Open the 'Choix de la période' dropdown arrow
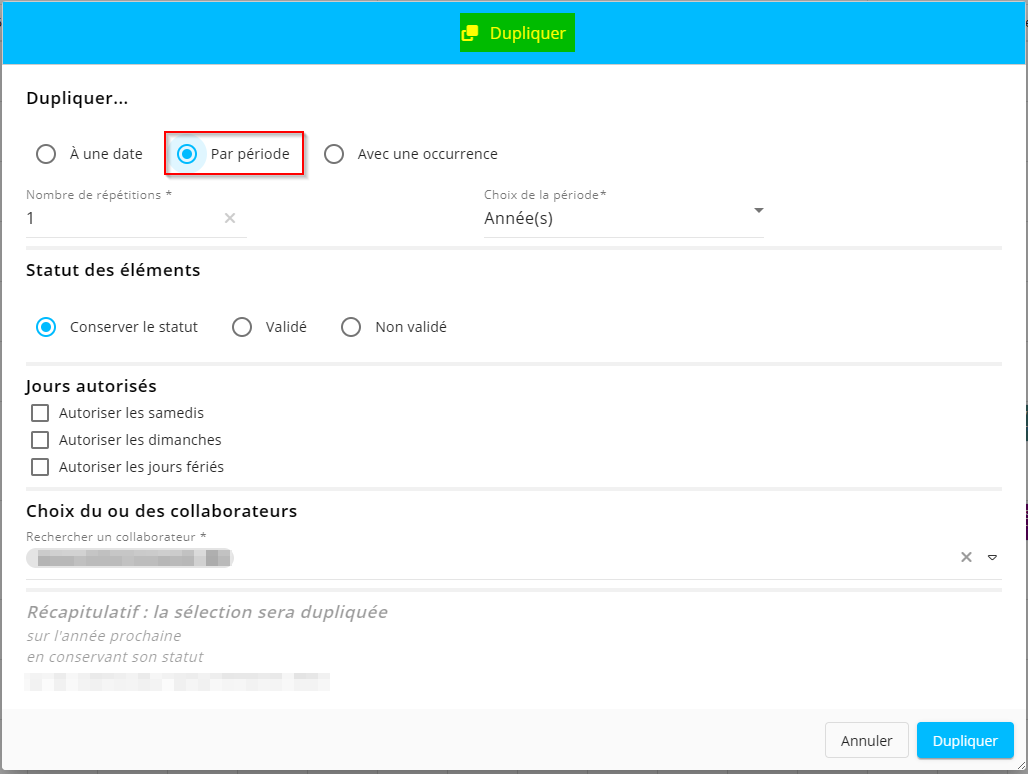1028x774 pixels. tap(758, 211)
